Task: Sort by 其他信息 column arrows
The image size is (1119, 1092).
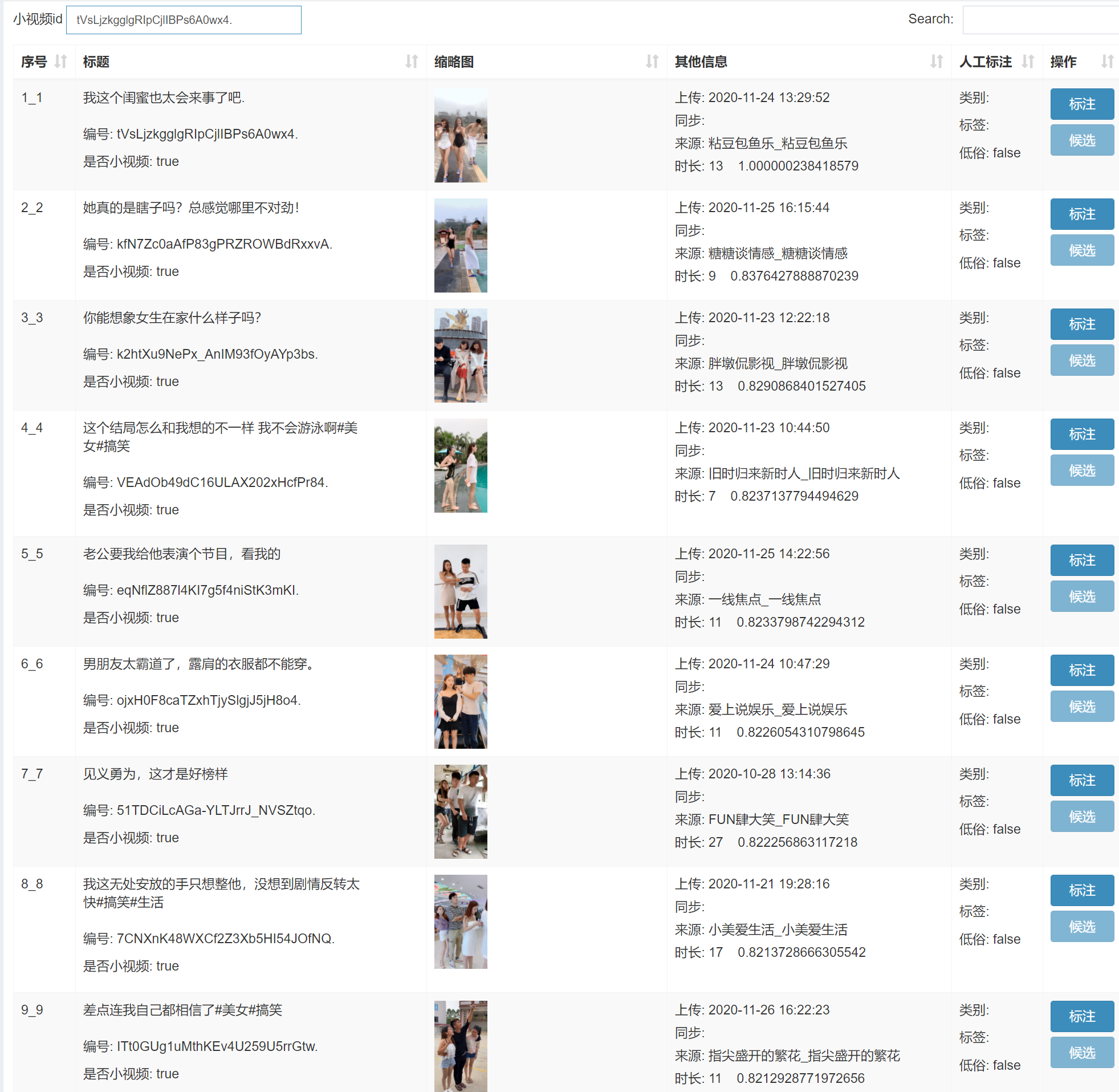Action: [936, 62]
